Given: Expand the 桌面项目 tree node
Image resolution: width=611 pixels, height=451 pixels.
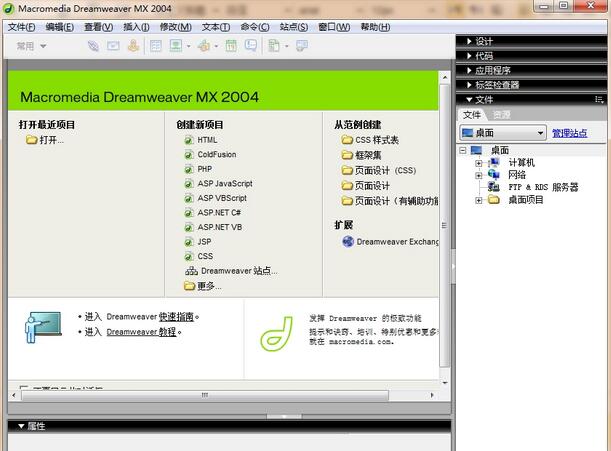Looking at the screenshot, I should (x=479, y=200).
